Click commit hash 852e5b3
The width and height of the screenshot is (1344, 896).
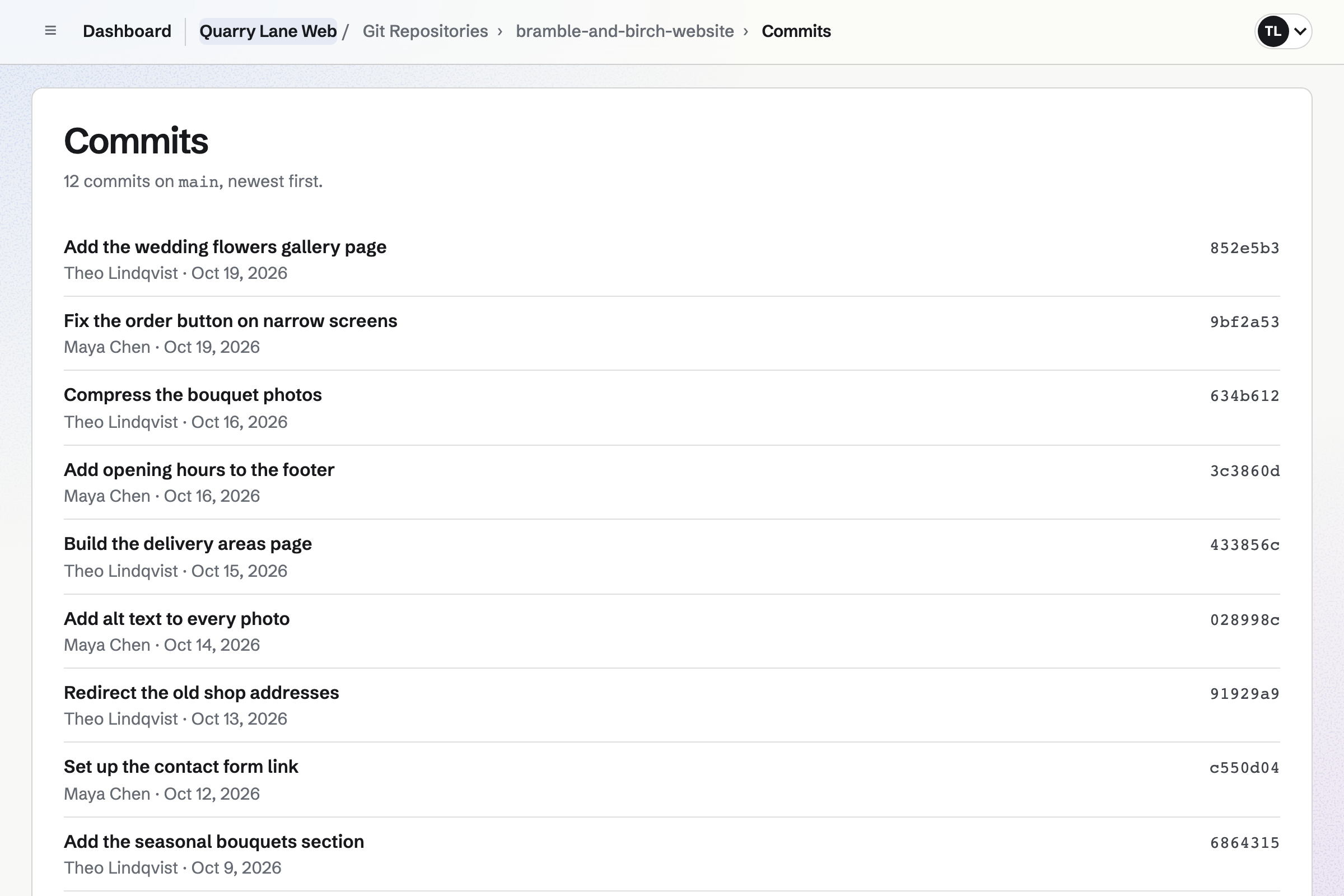(1244, 248)
